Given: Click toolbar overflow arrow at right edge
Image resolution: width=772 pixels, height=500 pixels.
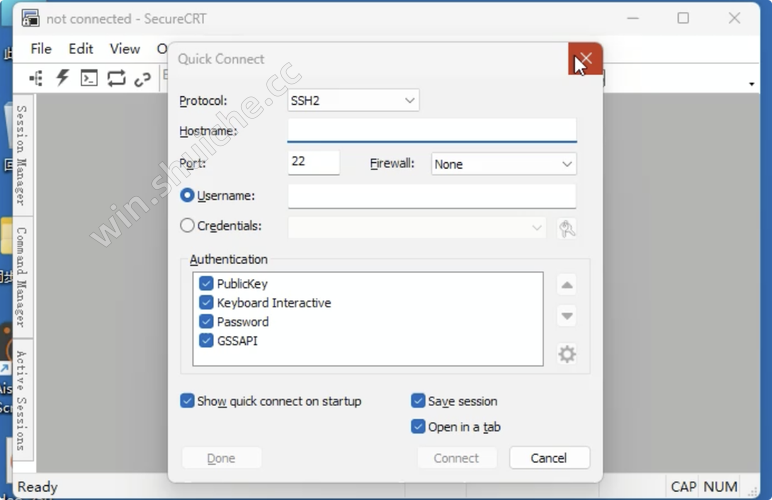Looking at the screenshot, I should pos(751,84).
